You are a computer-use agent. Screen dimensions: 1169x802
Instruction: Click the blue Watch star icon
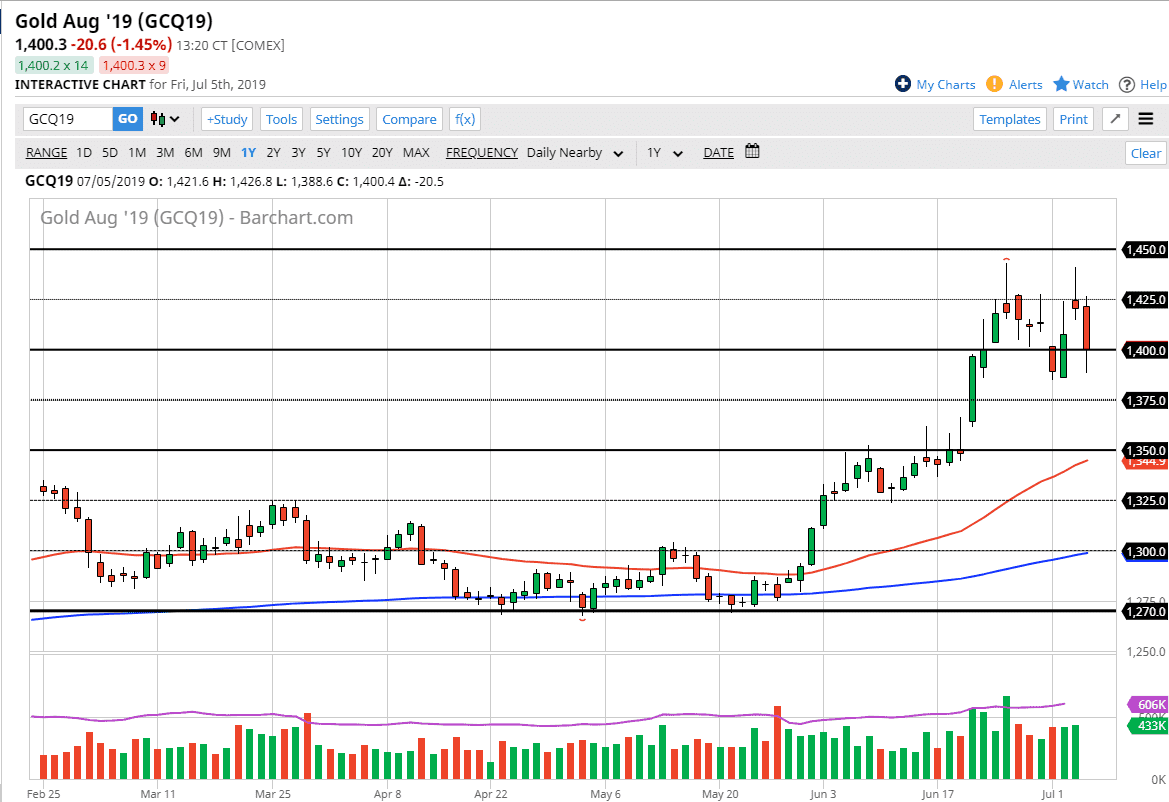[1062, 84]
